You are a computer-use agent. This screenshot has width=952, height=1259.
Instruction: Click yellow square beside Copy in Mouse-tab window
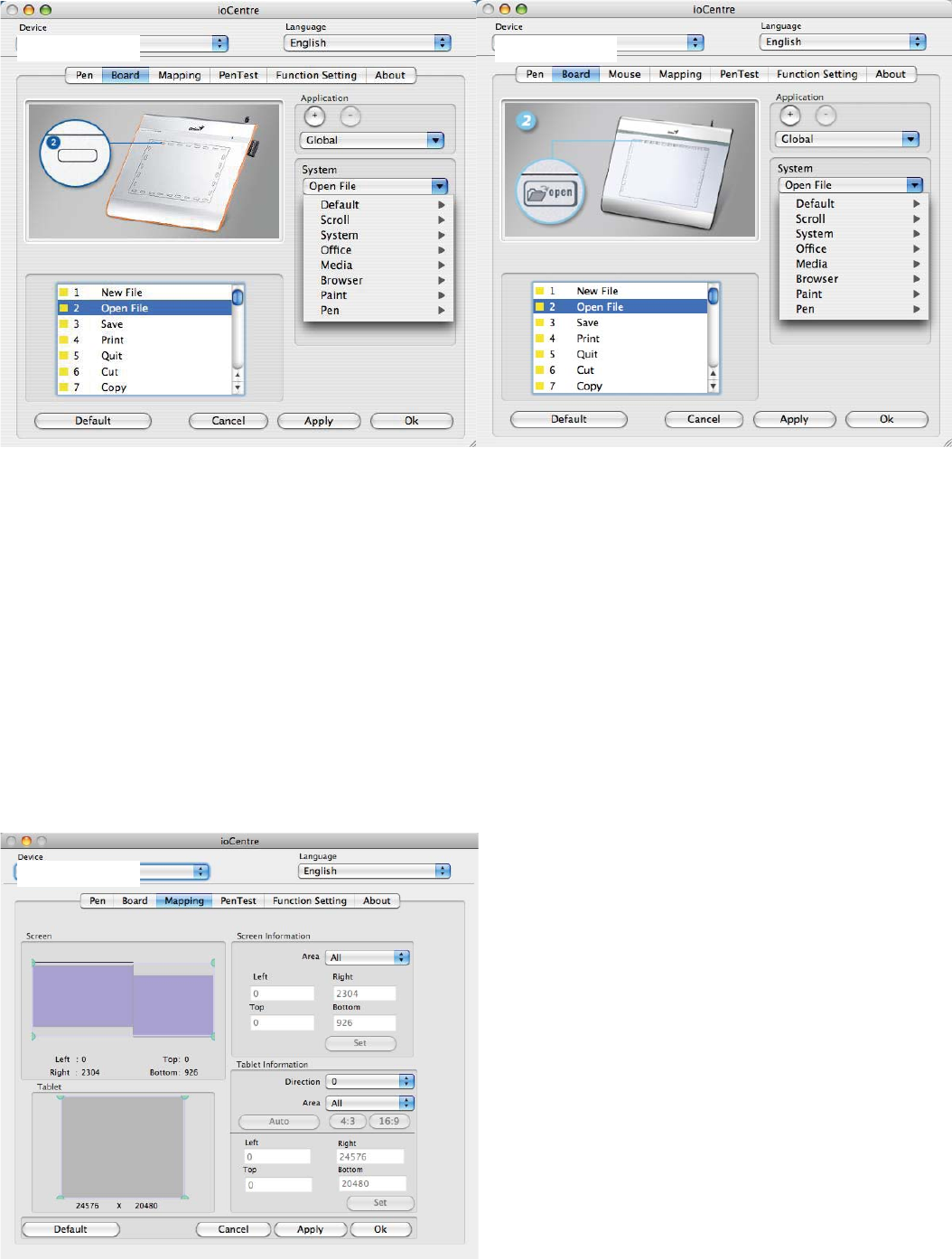540,386
